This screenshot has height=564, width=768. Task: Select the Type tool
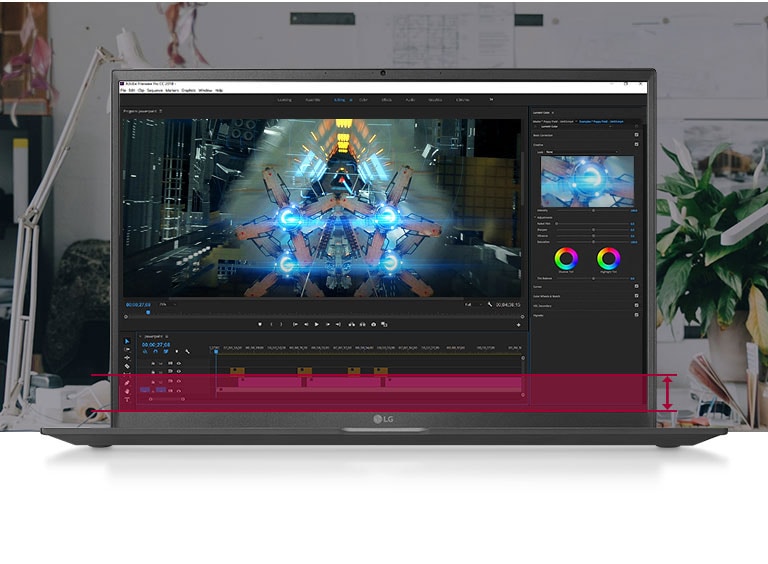pyautogui.click(x=127, y=400)
